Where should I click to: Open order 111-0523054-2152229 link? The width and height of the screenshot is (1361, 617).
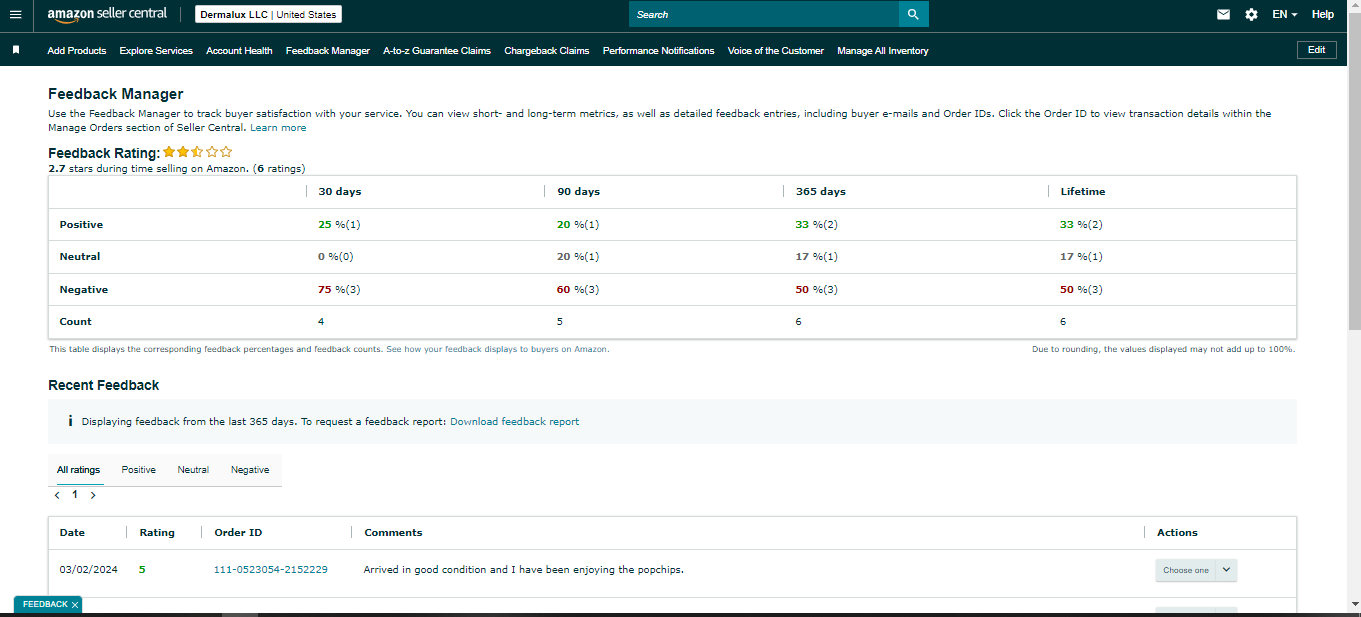[271, 570]
